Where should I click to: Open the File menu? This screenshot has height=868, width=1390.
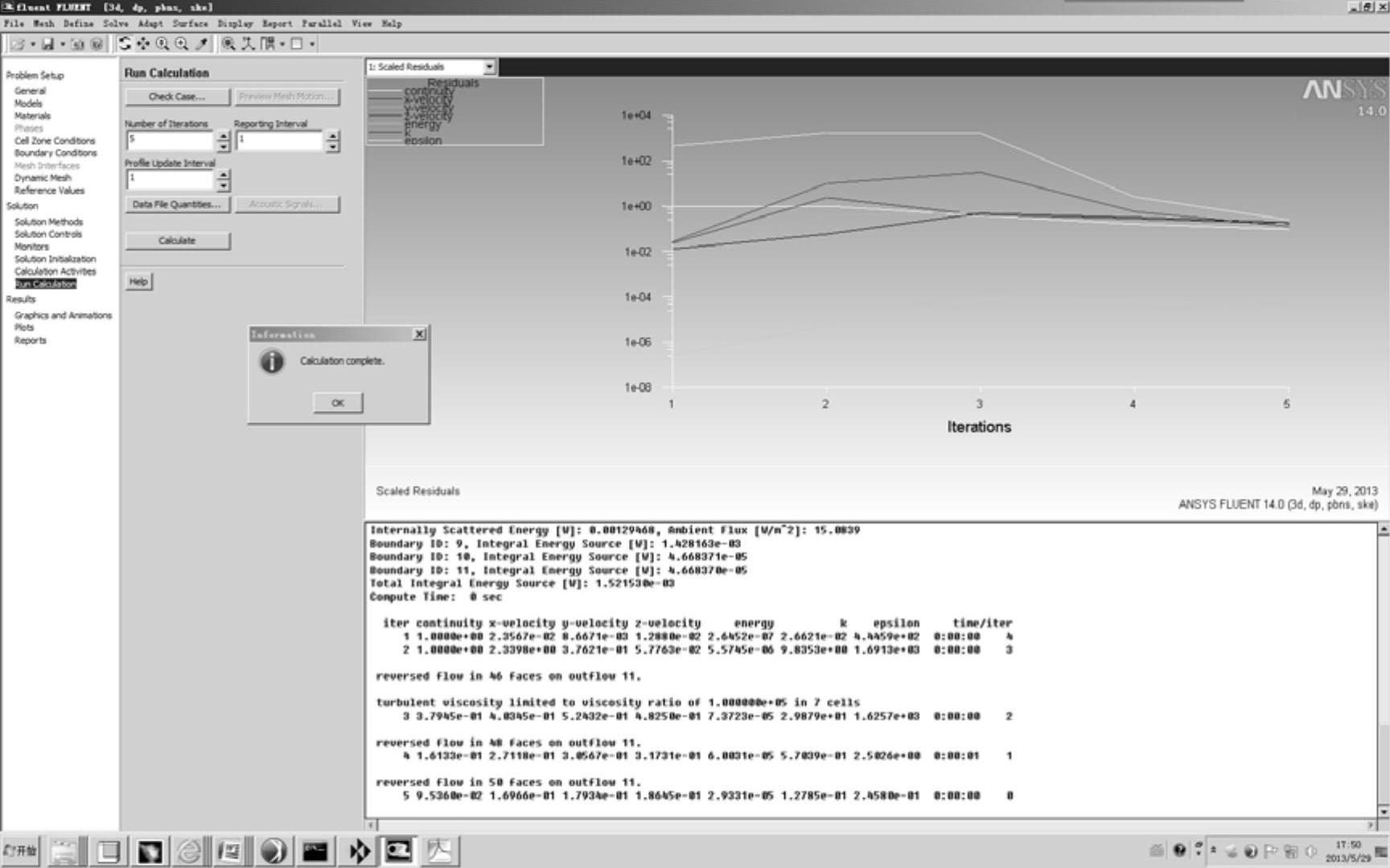(x=14, y=23)
